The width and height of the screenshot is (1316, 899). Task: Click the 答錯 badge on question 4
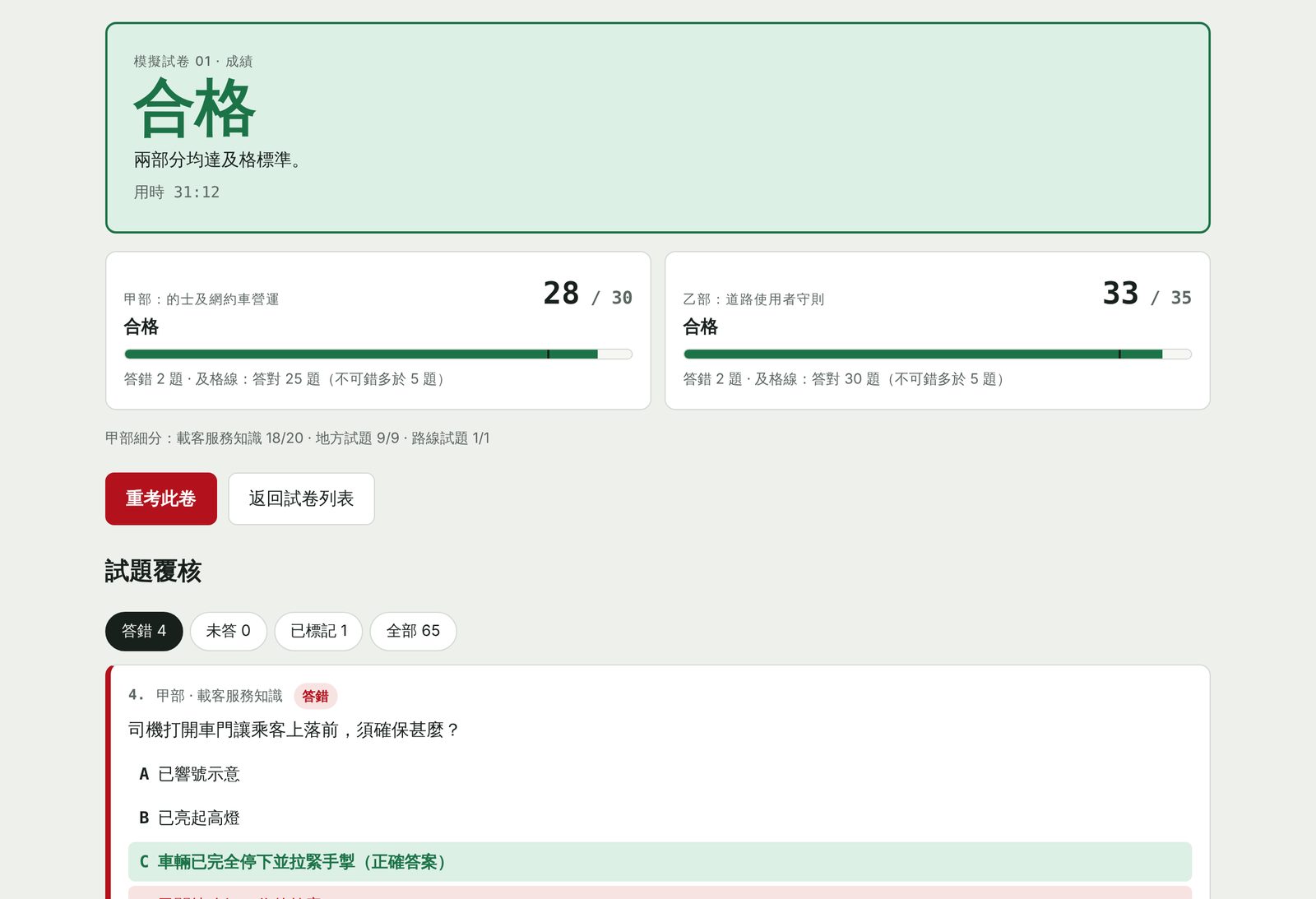pos(315,696)
